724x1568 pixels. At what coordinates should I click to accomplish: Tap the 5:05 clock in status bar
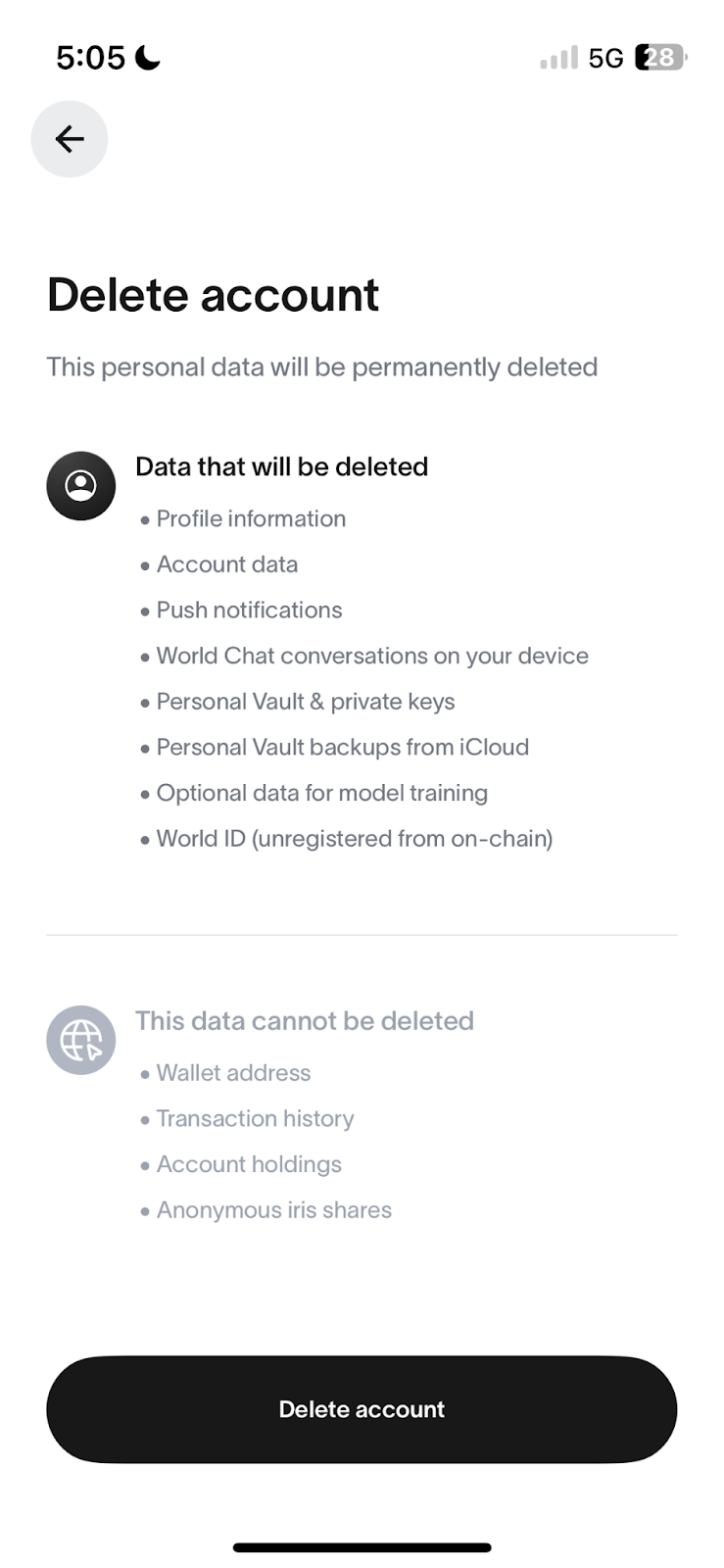(x=90, y=58)
